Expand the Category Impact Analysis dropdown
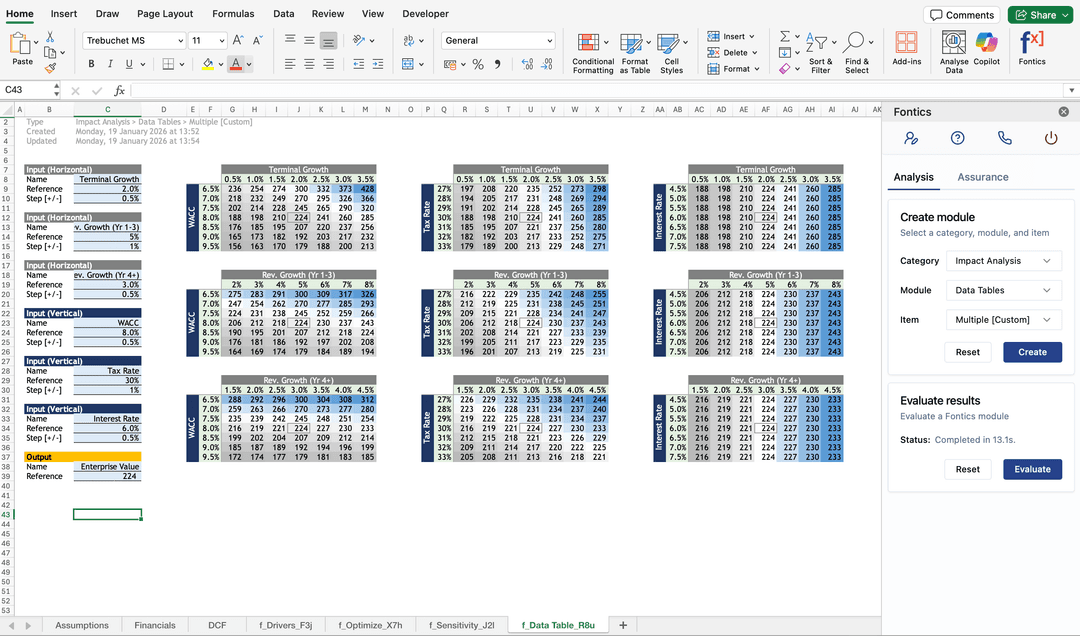Screen dimensions: 1080x636 point(1004,261)
